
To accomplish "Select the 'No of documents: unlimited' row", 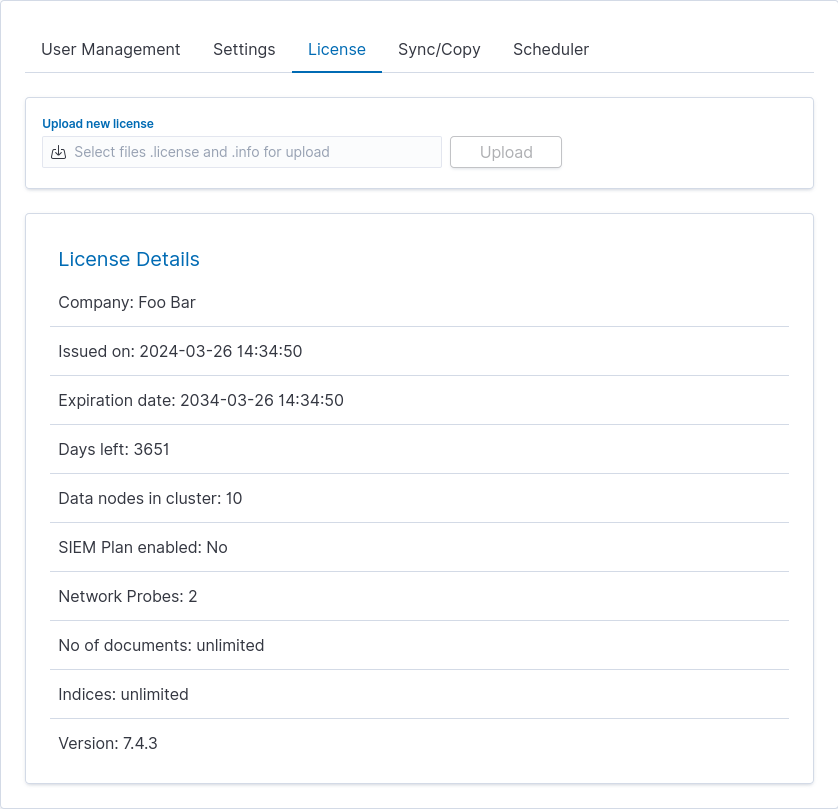I will 420,645.
